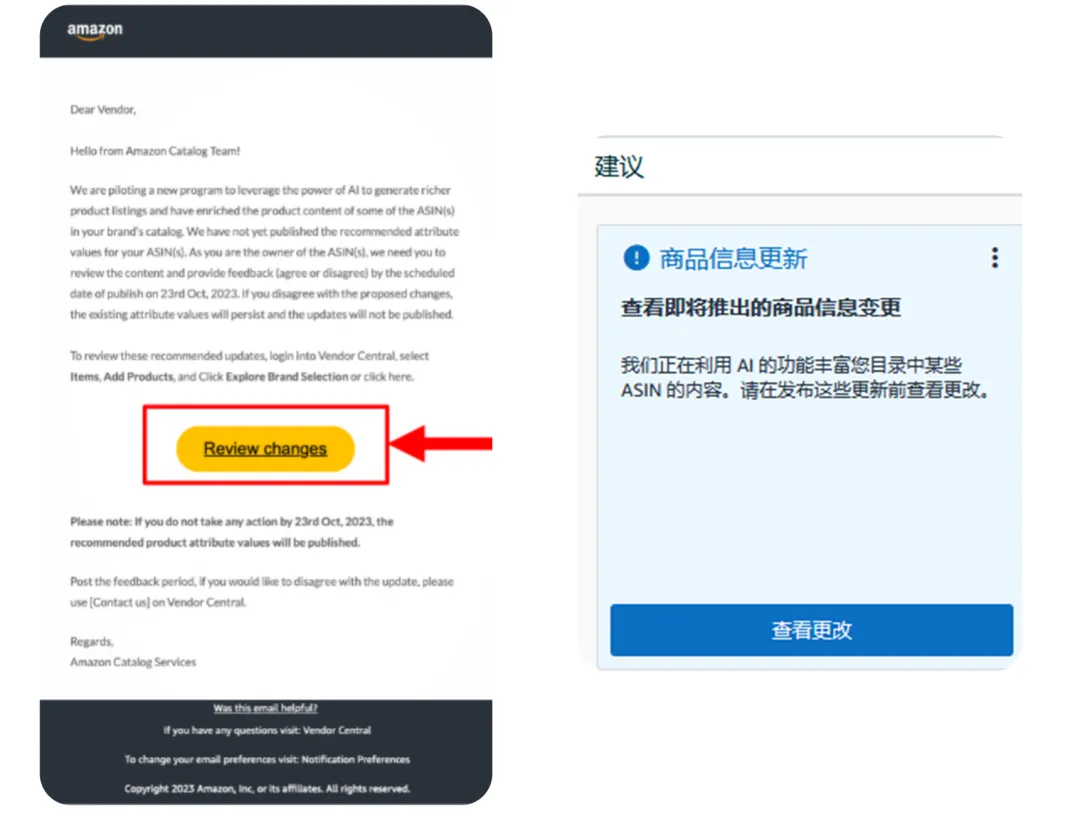1080x814 pixels.
Task: Click the 查看即将推出的商品信息变更 heading
Action: [x=761, y=307]
